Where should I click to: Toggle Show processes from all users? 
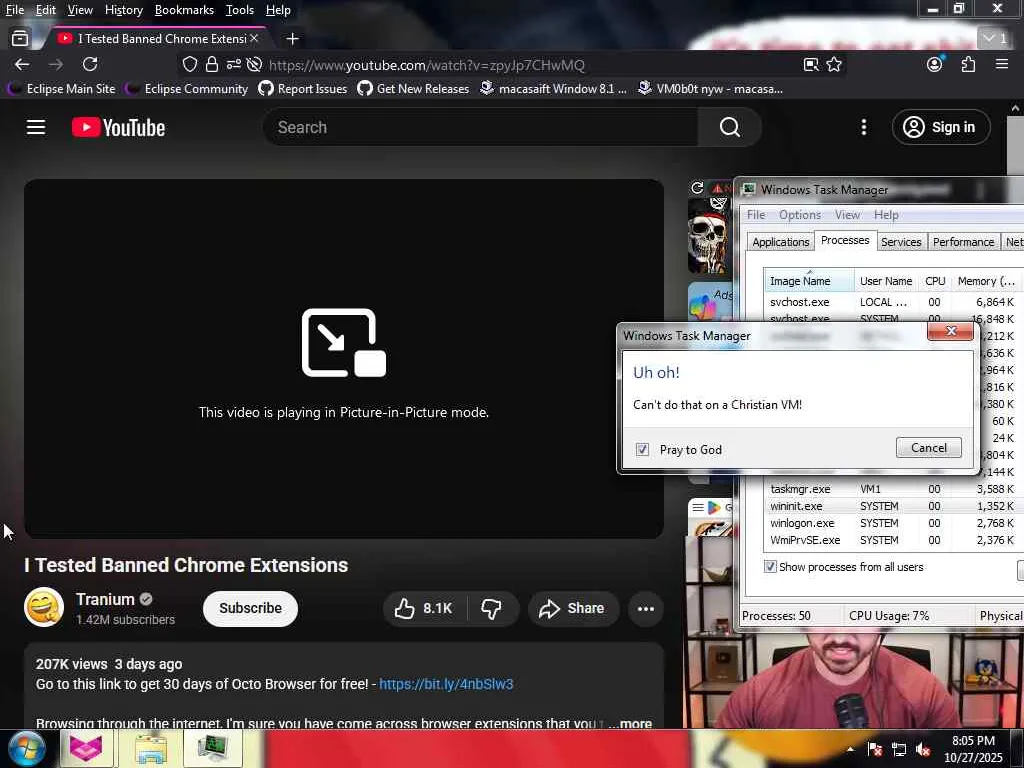click(x=771, y=567)
